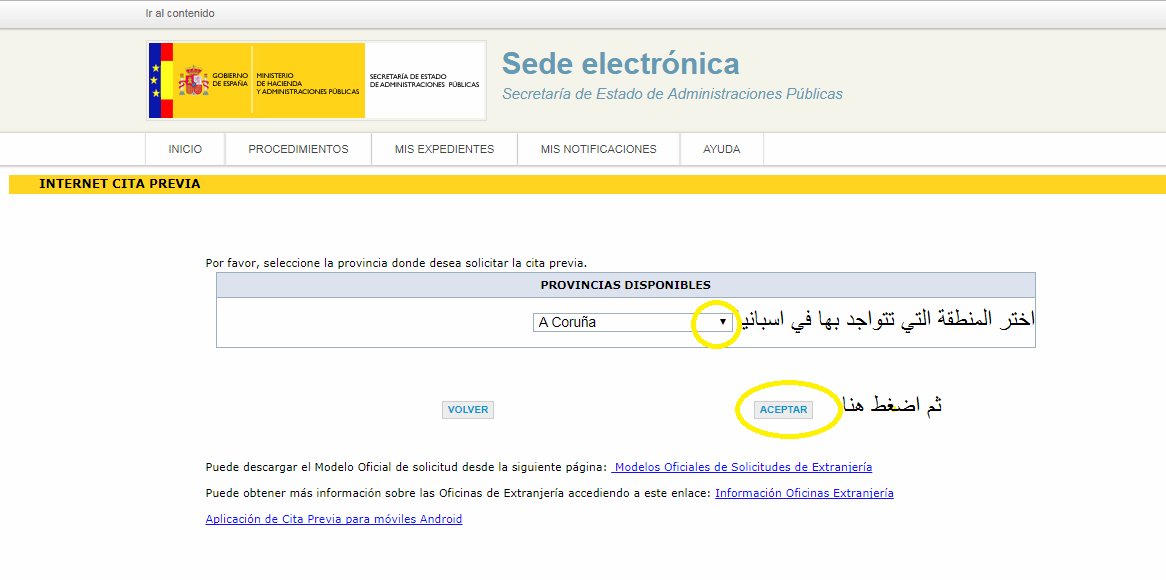Open the MIS NOTIFICACIONES section
Viewport: 1166px width, 580px height.
point(598,149)
